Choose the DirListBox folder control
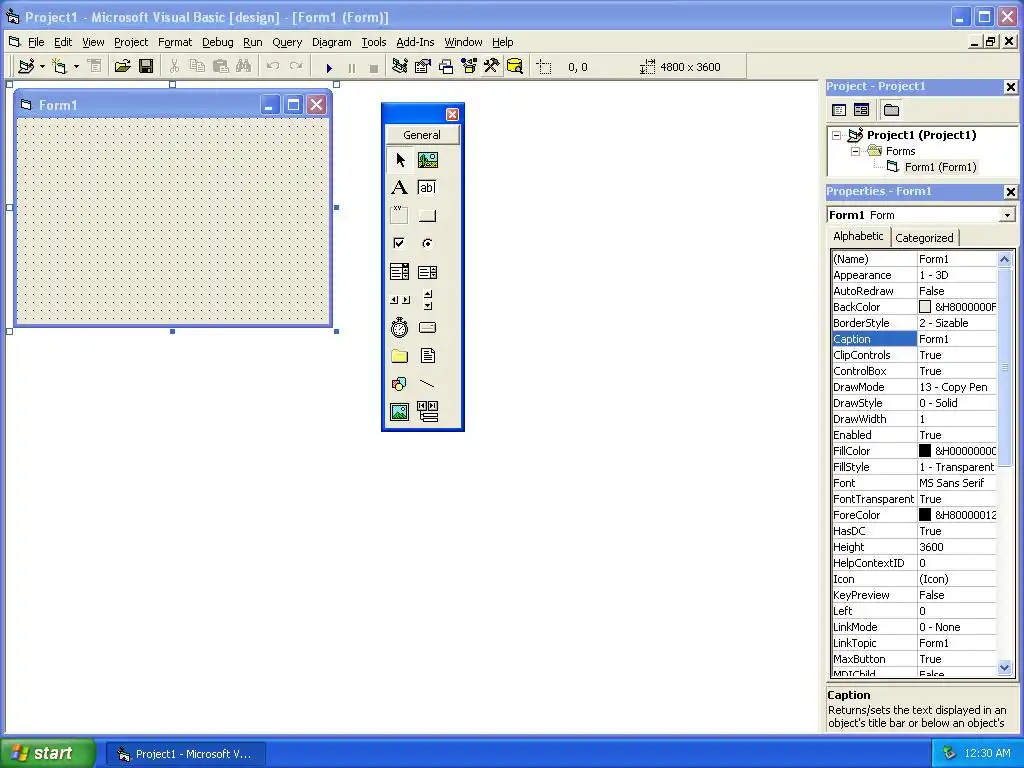This screenshot has width=1024, height=768. tap(400, 356)
